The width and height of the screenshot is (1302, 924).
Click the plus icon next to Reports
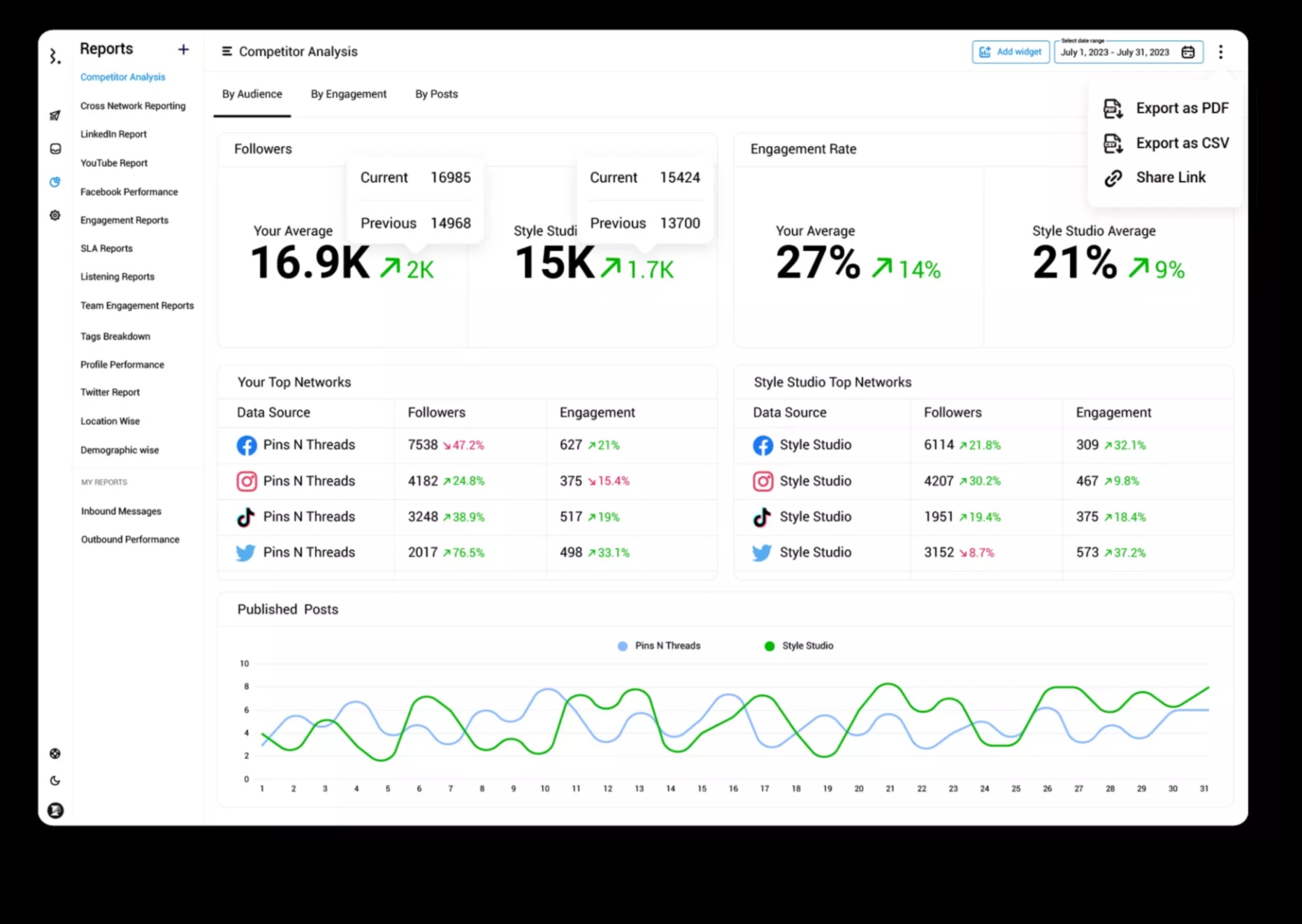[183, 49]
